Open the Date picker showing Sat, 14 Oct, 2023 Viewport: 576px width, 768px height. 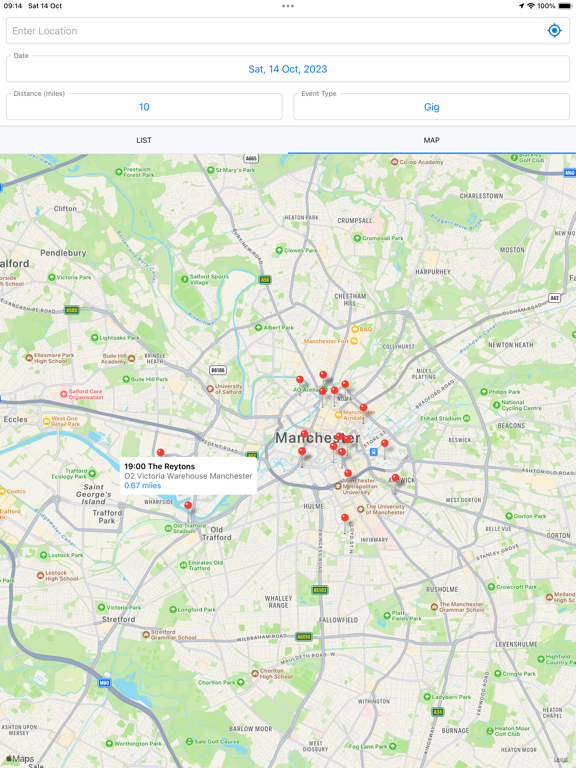[288, 69]
